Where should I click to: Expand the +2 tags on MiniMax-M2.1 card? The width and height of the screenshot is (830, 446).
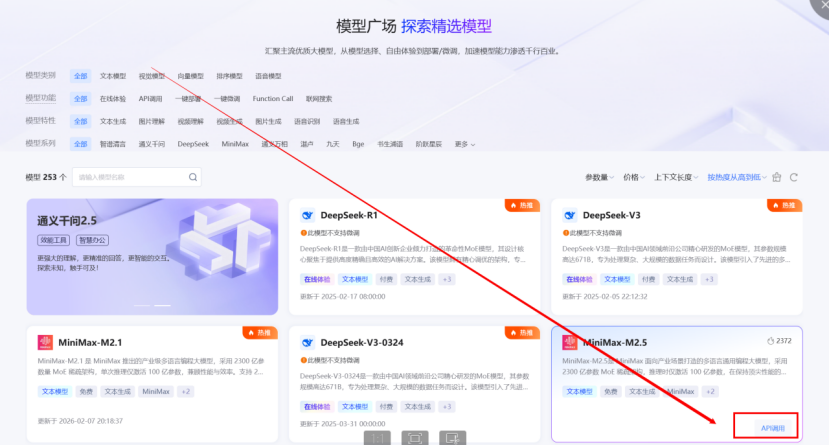185,392
